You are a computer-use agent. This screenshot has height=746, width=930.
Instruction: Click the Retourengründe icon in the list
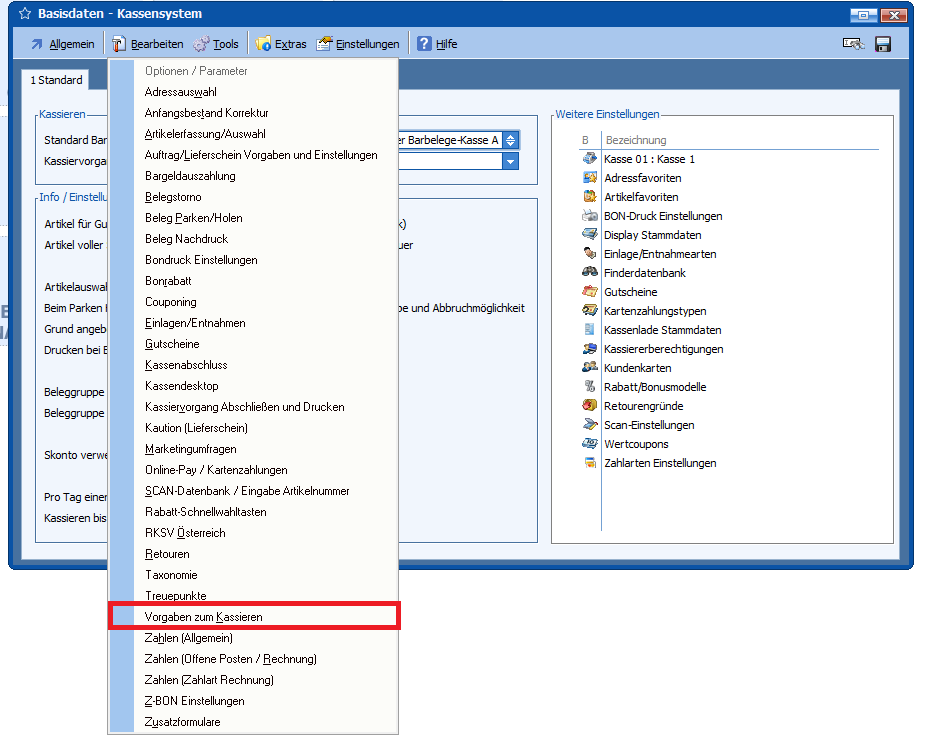(589, 406)
